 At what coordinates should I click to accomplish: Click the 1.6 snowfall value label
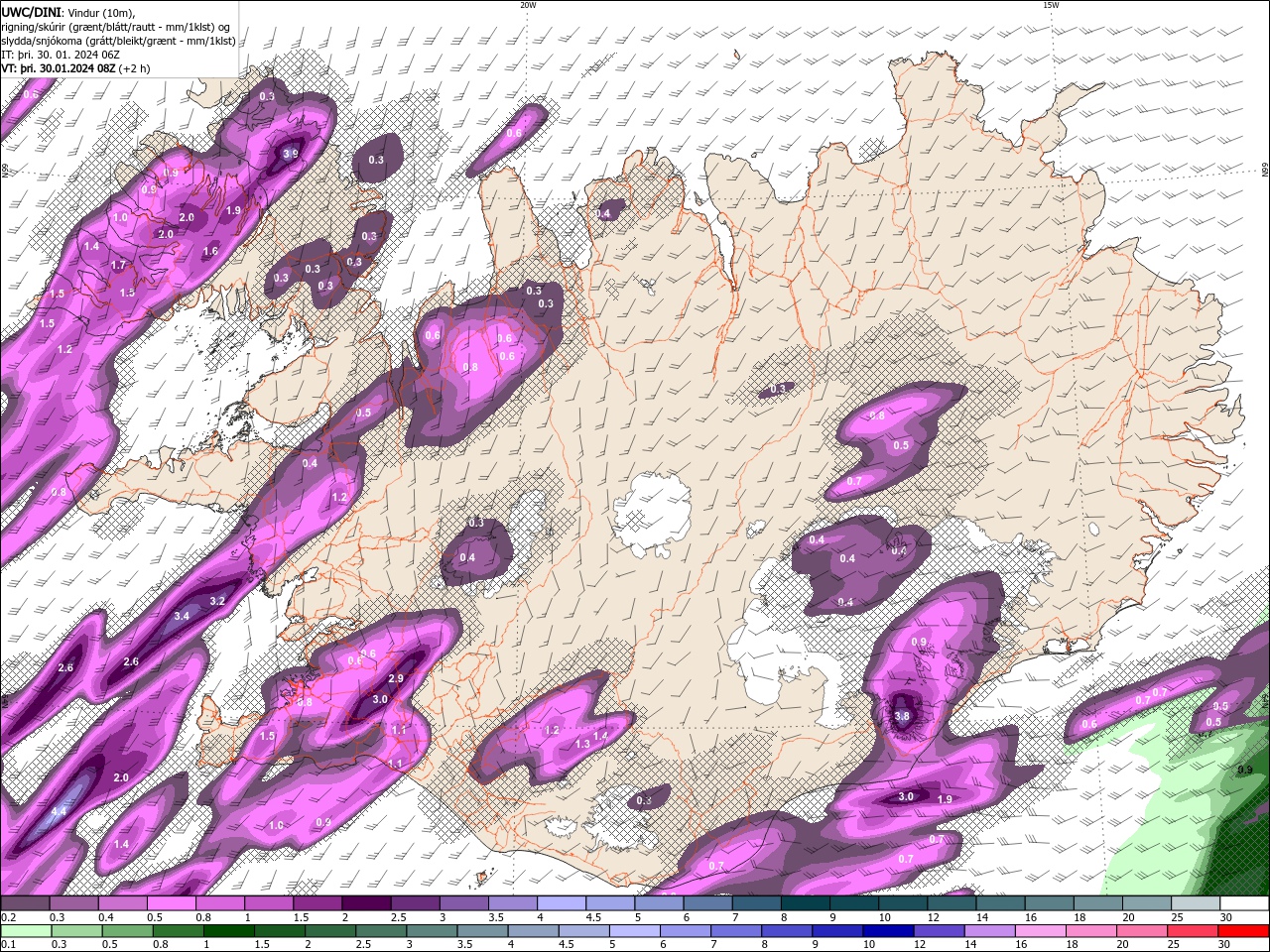click(x=210, y=252)
